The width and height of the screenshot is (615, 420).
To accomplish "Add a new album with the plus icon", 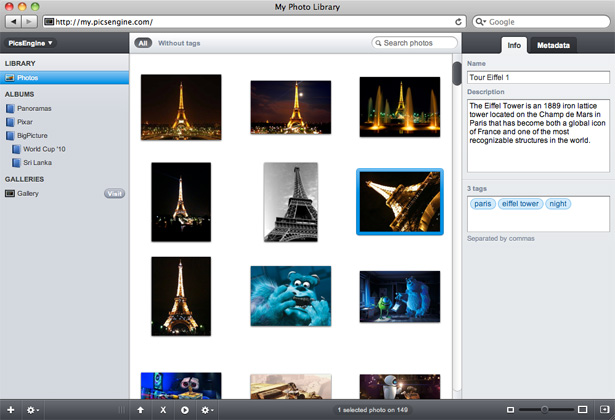I will pyautogui.click(x=11, y=410).
